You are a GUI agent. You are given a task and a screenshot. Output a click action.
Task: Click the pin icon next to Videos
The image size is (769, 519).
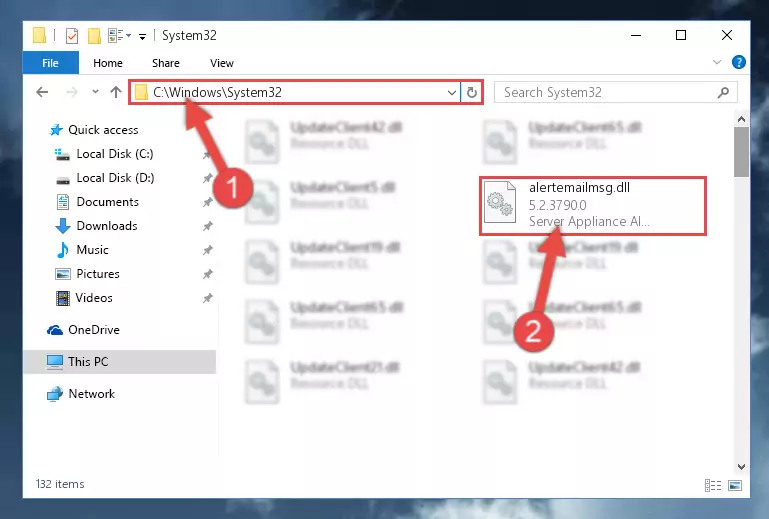click(x=207, y=298)
